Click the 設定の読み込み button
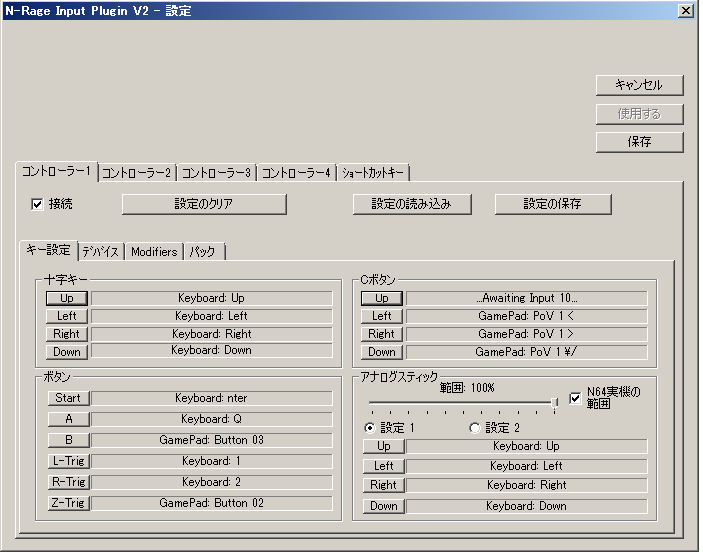 tap(412, 204)
